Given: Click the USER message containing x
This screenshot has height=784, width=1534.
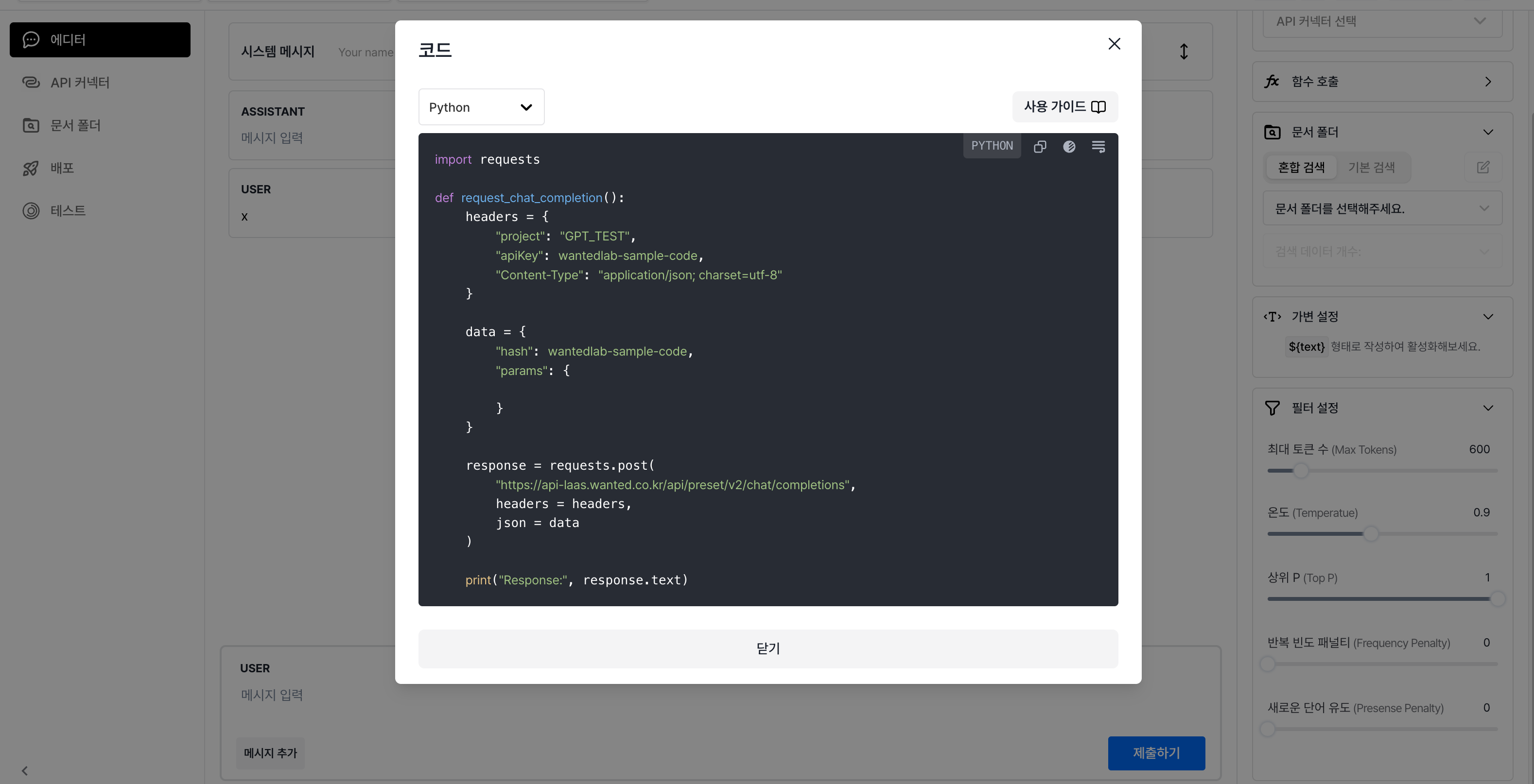Looking at the screenshot, I should 244,217.
